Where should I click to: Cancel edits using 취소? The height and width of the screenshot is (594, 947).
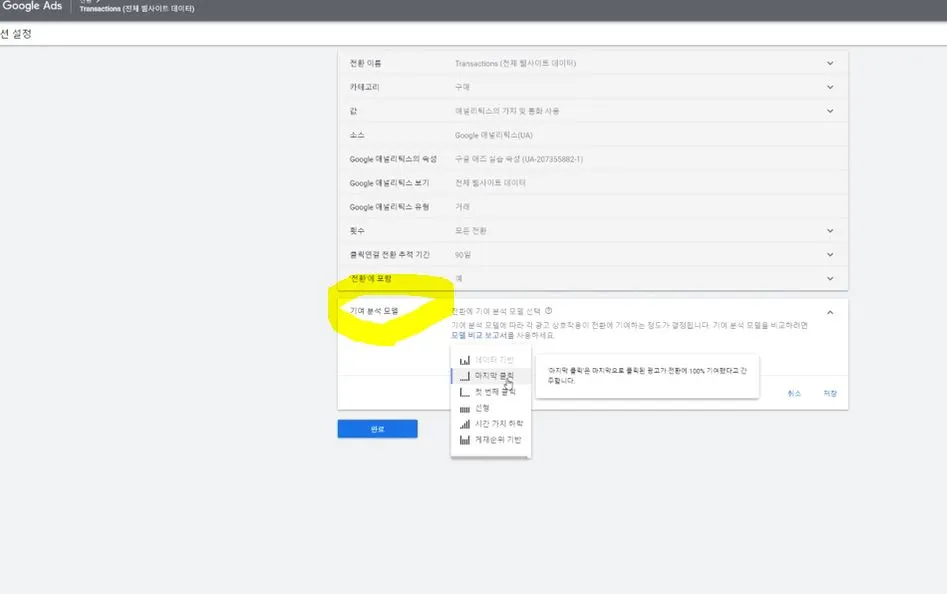[x=796, y=393]
